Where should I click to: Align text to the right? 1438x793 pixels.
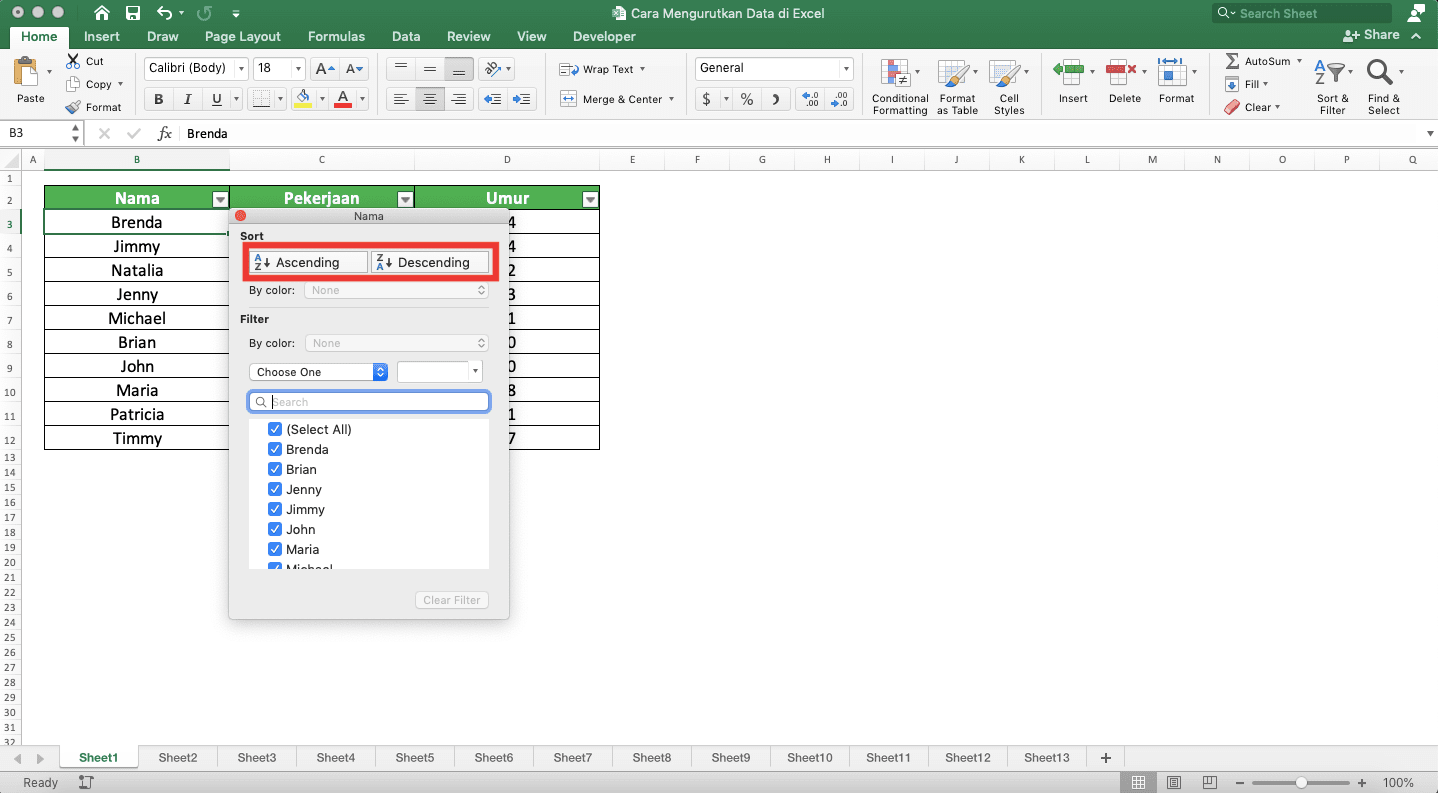point(459,99)
